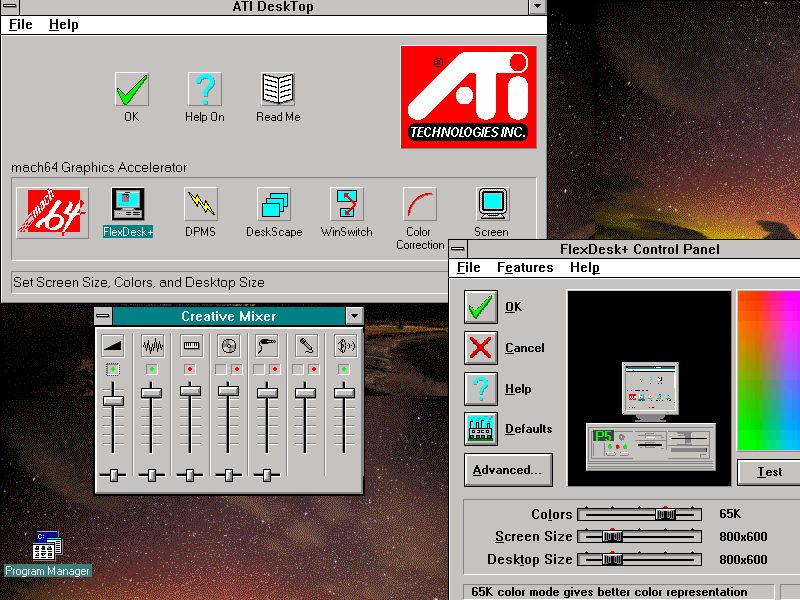Click the CD channel vertical fader knob
Viewport: 800px width, 600px height.
point(229,392)
